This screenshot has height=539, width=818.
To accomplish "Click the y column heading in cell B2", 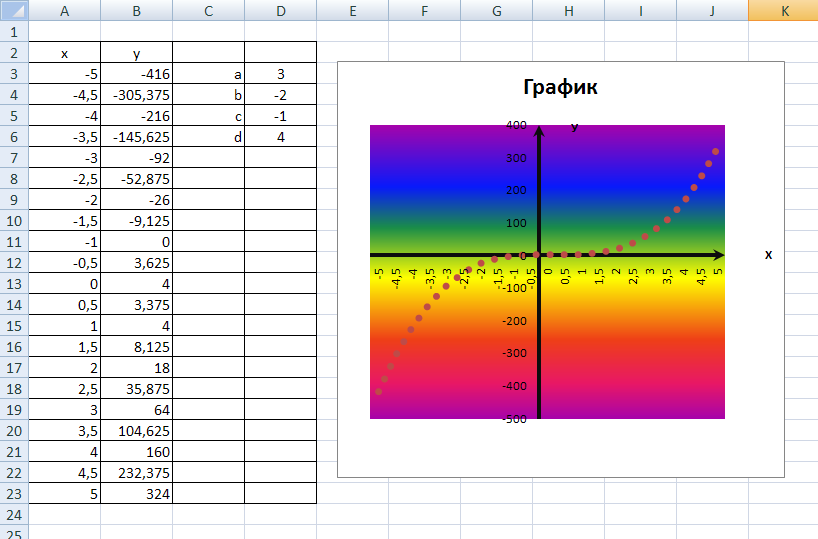I will point(137,53).
